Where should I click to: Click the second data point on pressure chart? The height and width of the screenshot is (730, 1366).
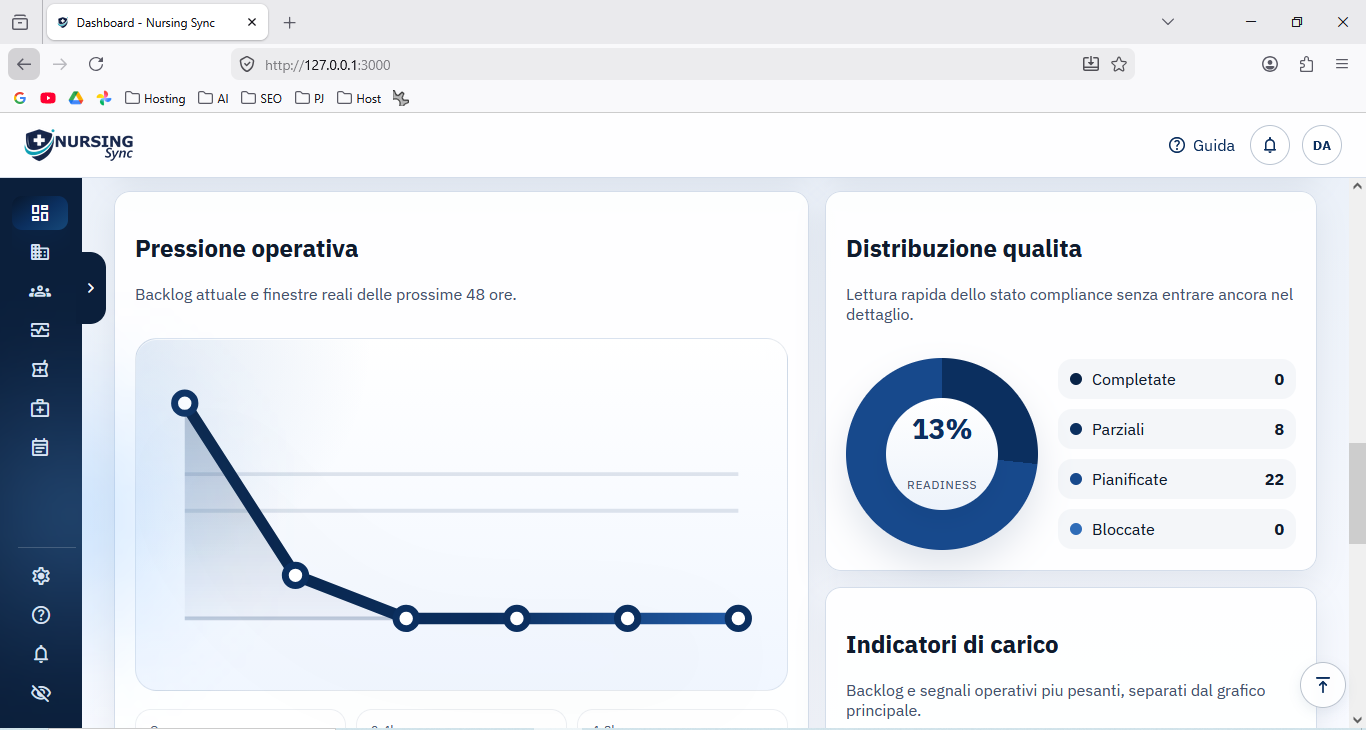[x=295, y=575]
